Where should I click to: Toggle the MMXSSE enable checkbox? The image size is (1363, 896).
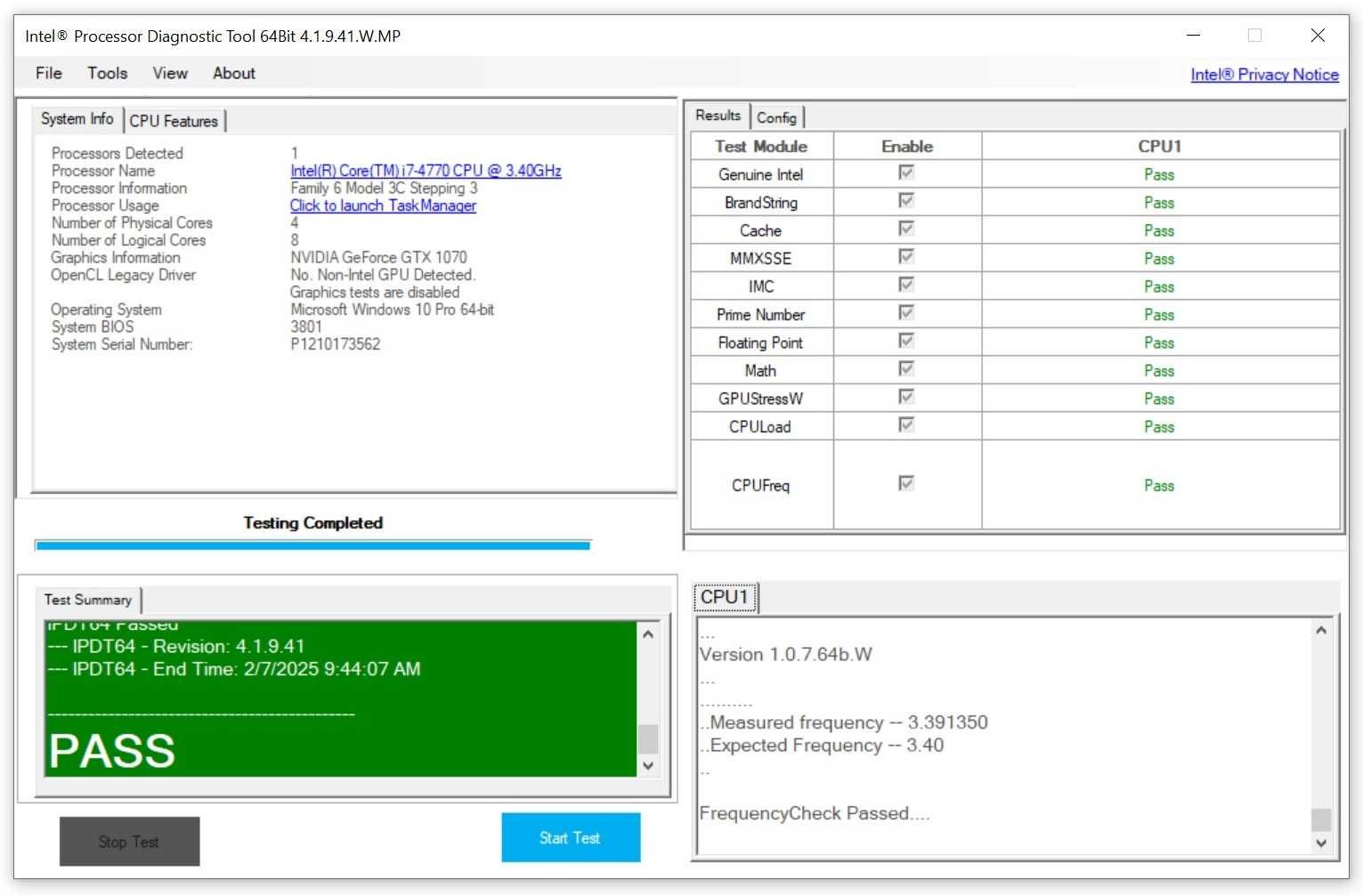pyautogui.click(x=906, y=257)
